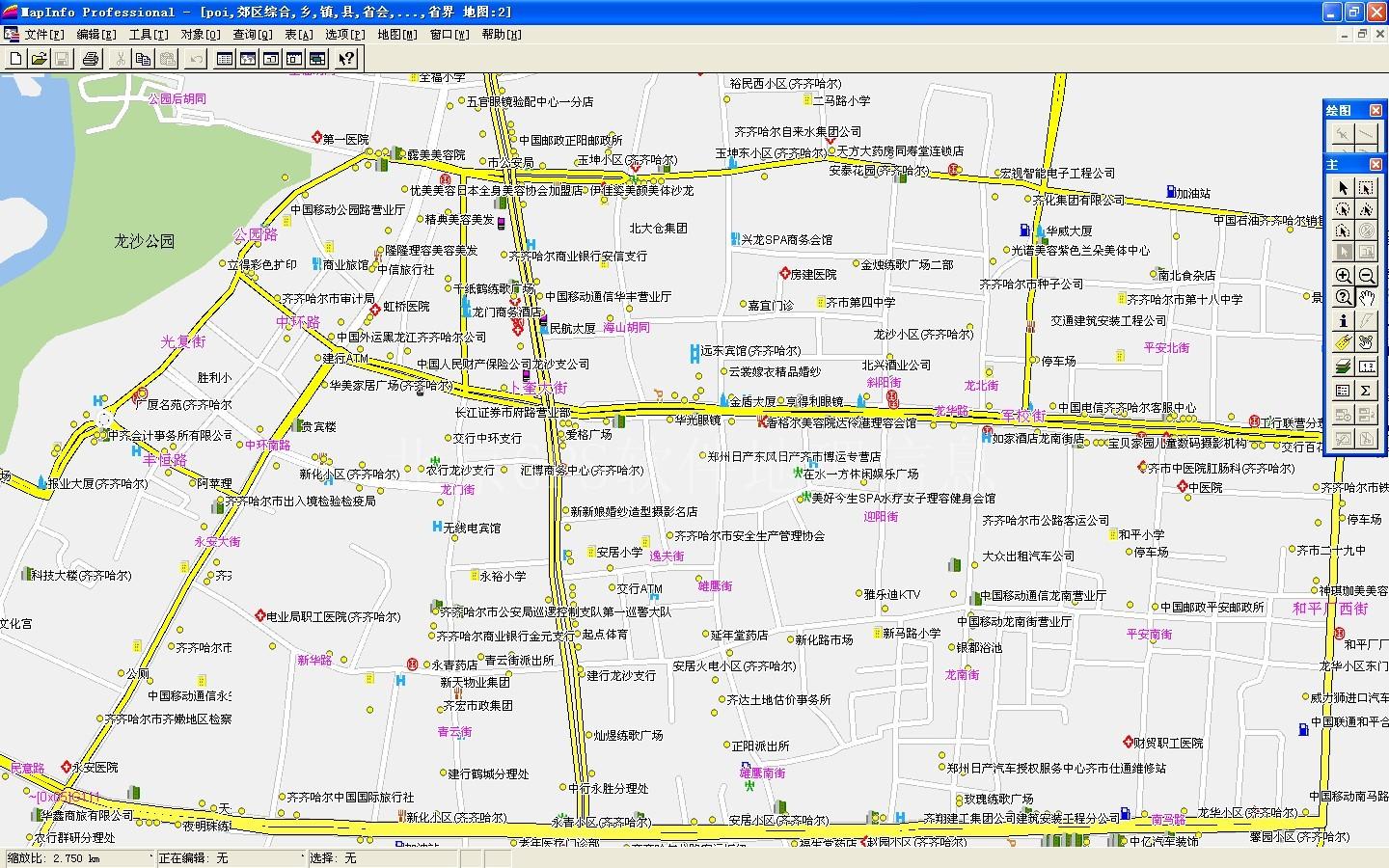This screenshot has height=868, width=1389.
Task: Open the 窗口 menu
Action: click(449, 35)
